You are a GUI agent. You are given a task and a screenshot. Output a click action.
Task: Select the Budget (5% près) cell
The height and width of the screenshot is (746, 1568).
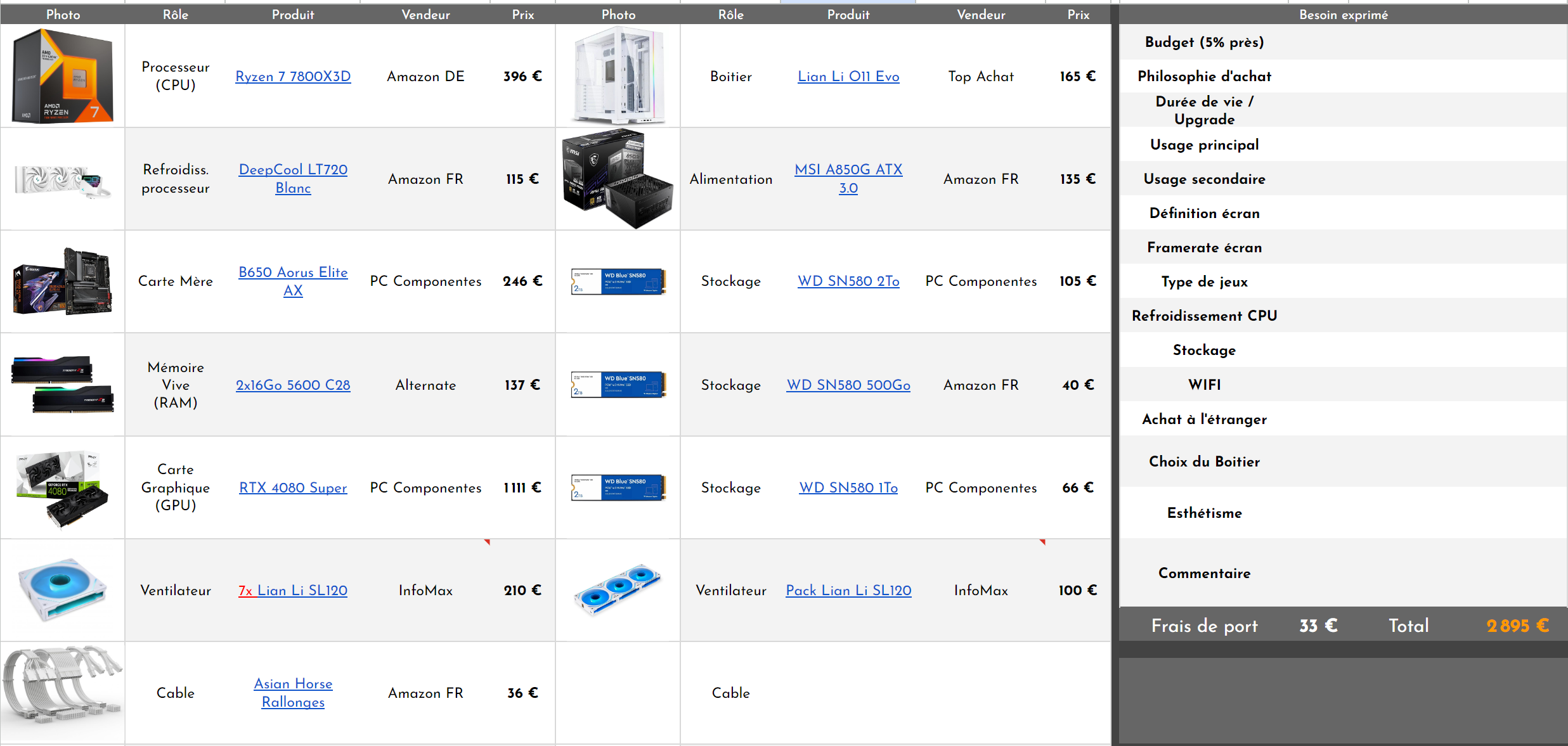click(x=1204, y=42)
